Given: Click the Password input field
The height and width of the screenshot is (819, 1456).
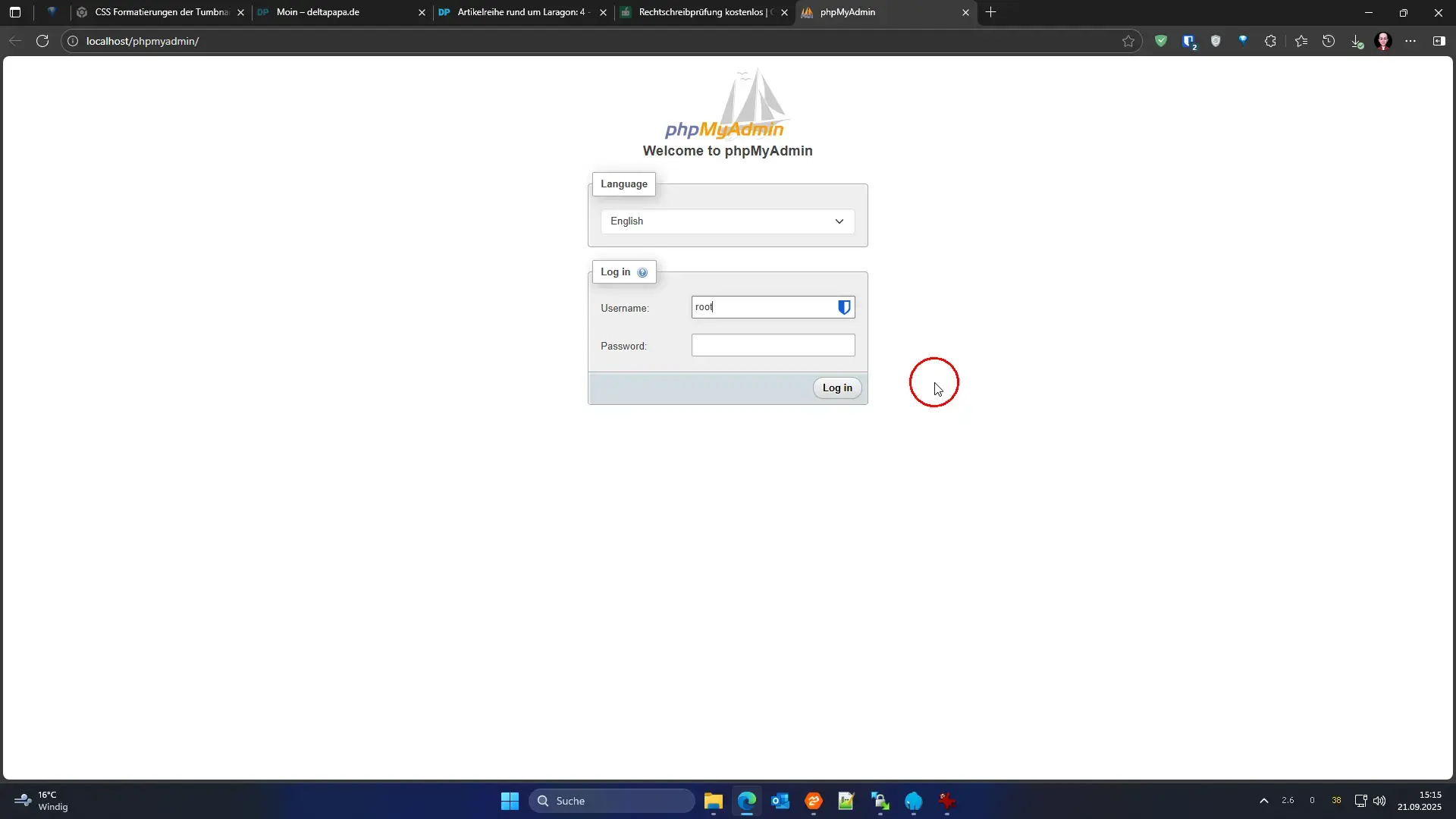Looking at the screenshot, I should 773,346.
